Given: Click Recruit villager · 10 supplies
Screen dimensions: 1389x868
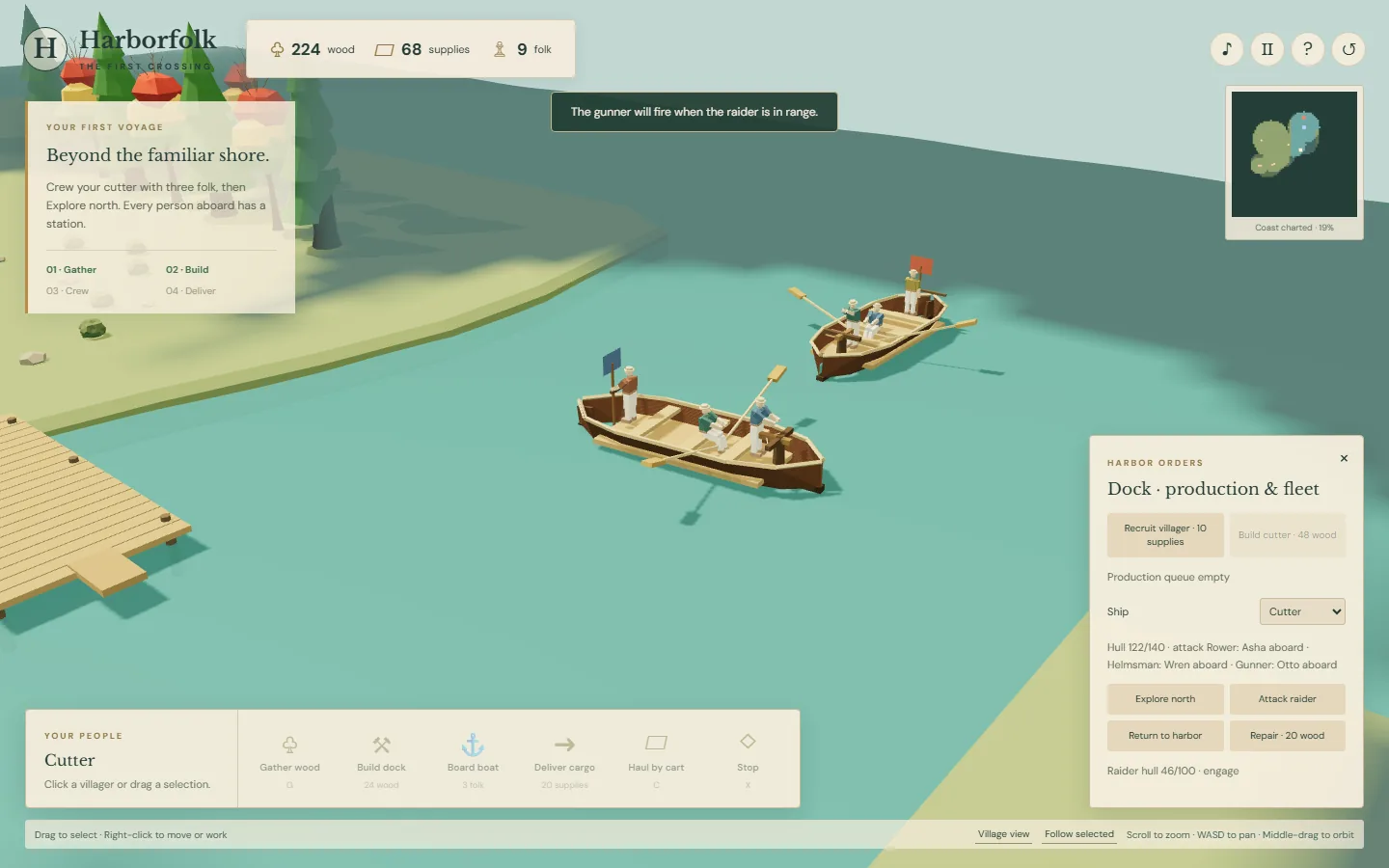Looking at the screenshot, I should point(1165,535).
